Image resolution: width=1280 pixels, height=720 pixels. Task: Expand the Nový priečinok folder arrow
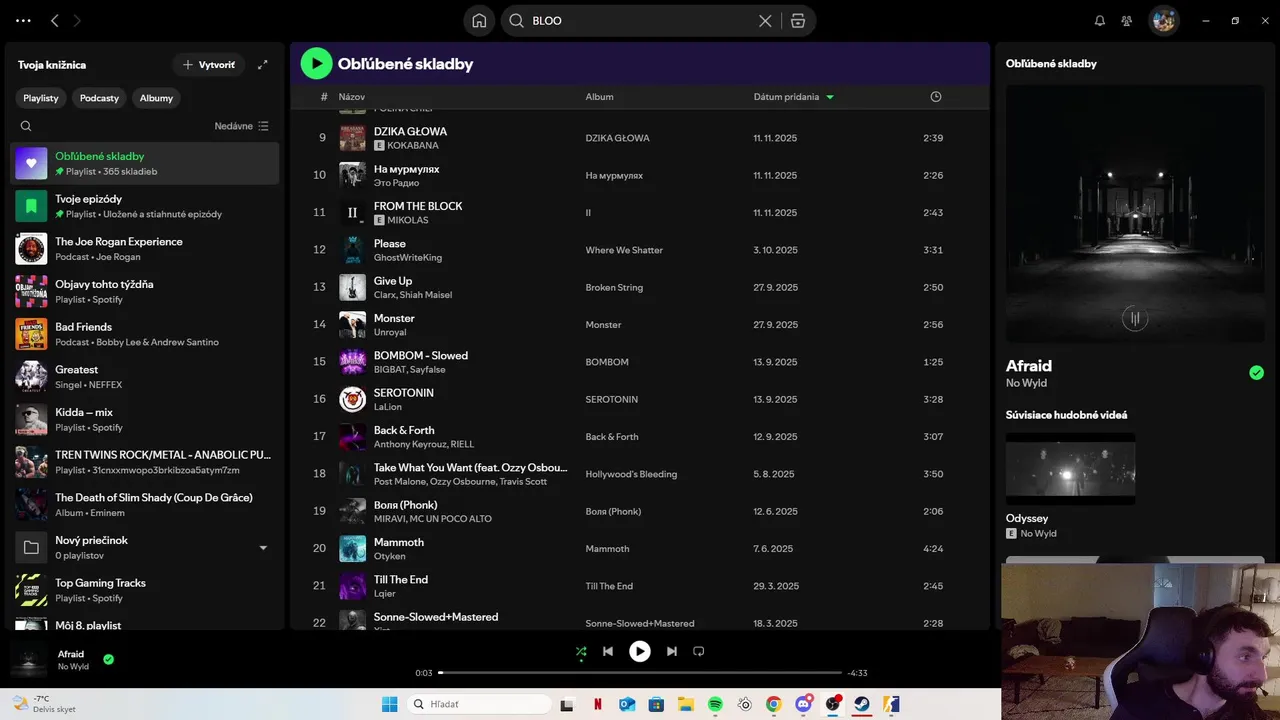pos(263,548)
